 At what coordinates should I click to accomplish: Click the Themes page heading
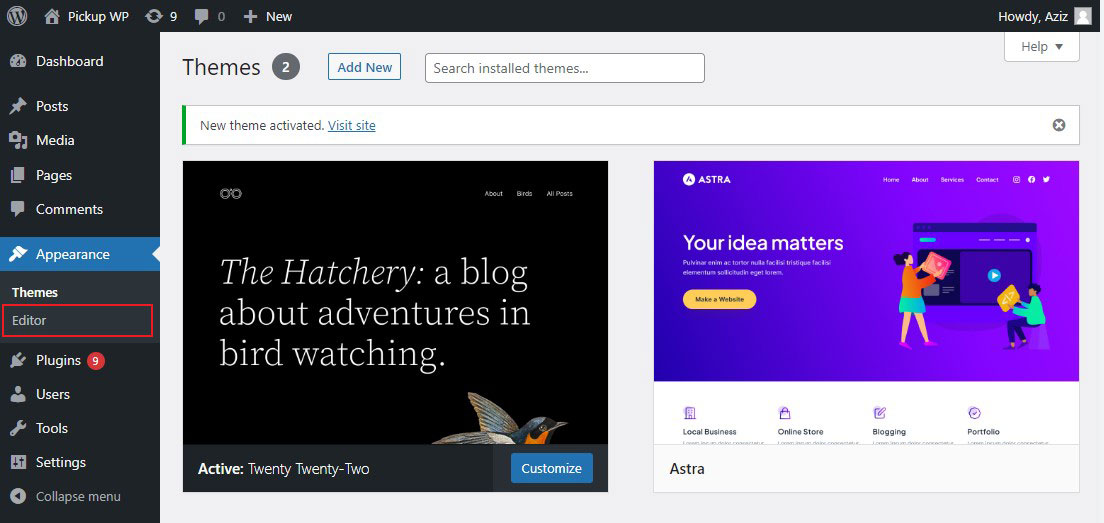point(222,67)
